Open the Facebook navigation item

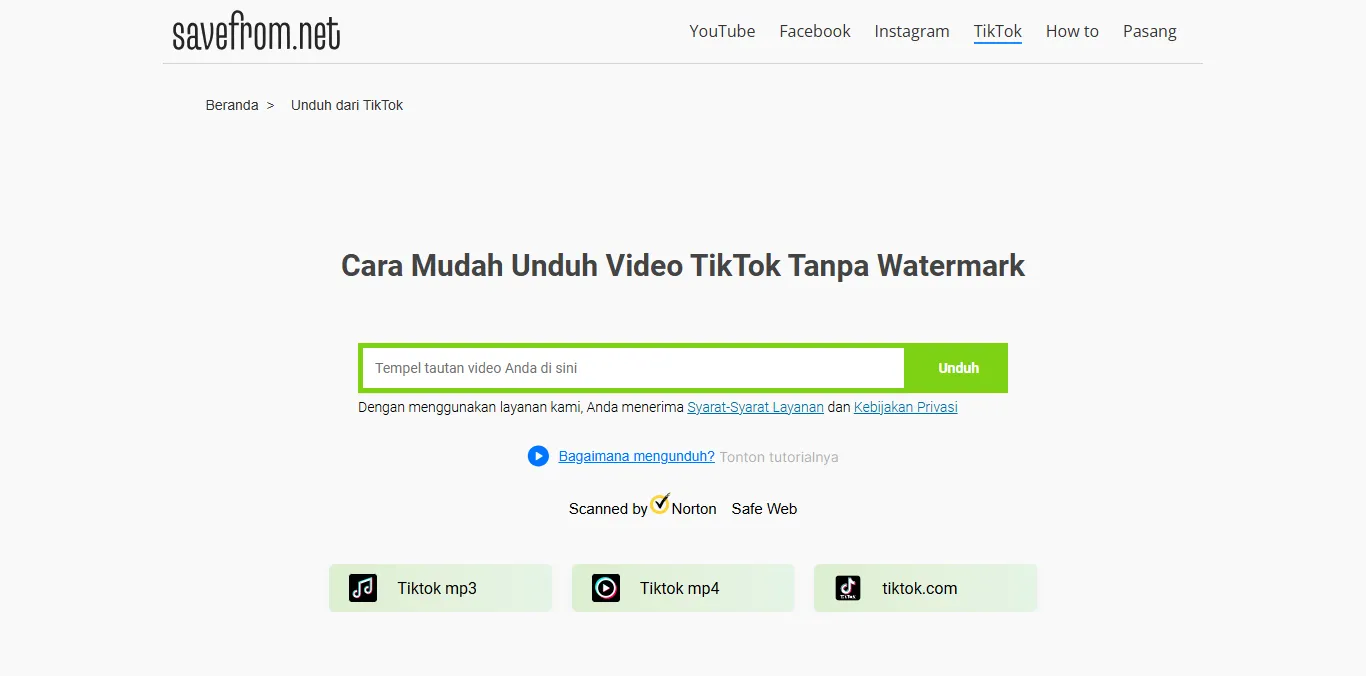[815, 31]
